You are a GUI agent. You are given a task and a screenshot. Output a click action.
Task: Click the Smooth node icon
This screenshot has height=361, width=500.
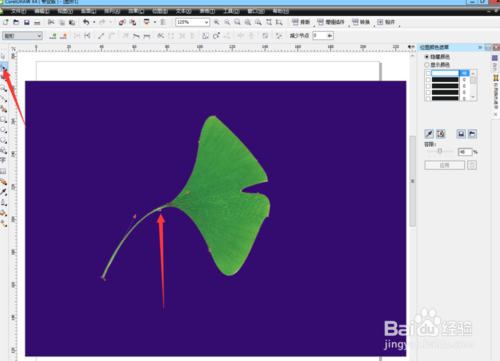[x=136, y=36]
